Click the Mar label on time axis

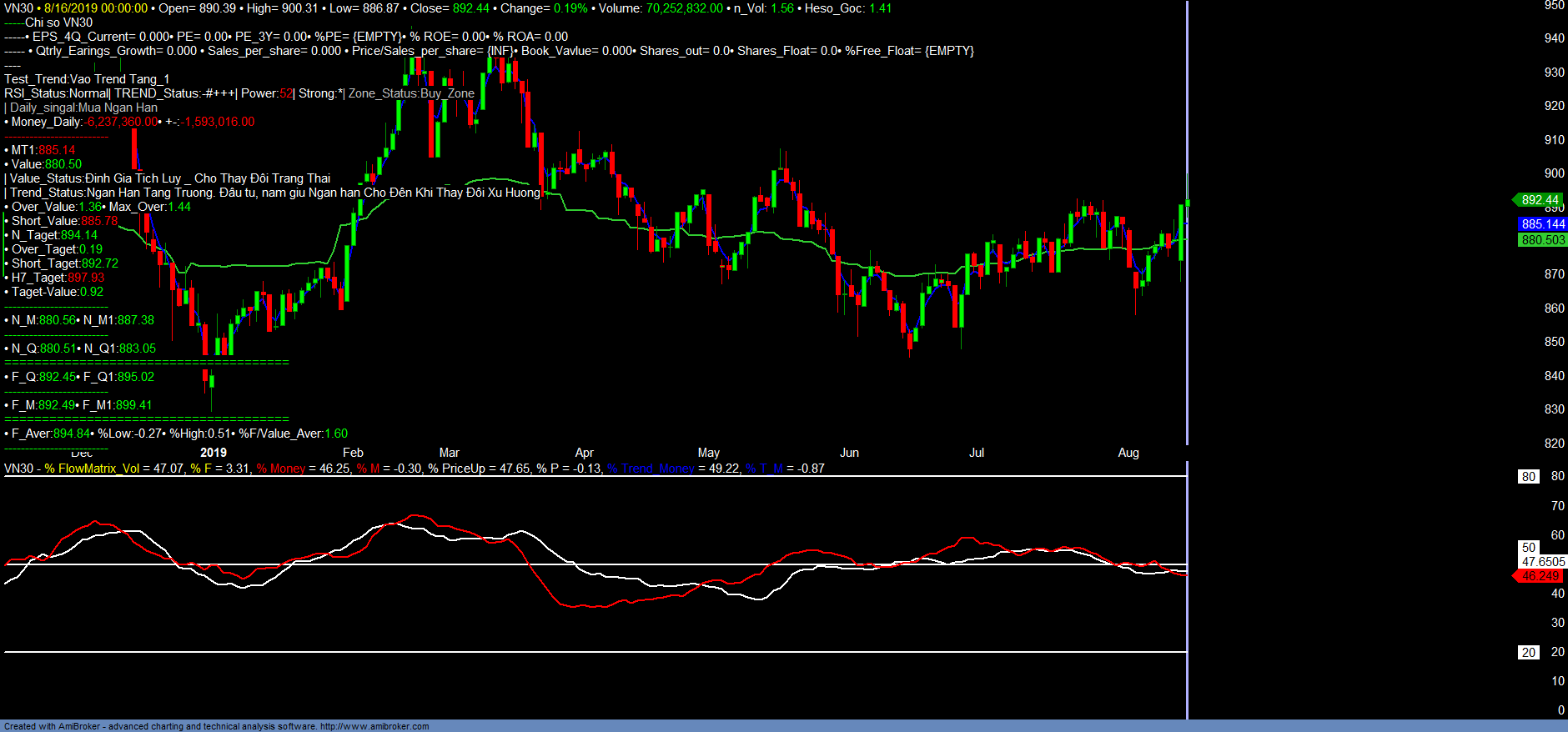450,453
